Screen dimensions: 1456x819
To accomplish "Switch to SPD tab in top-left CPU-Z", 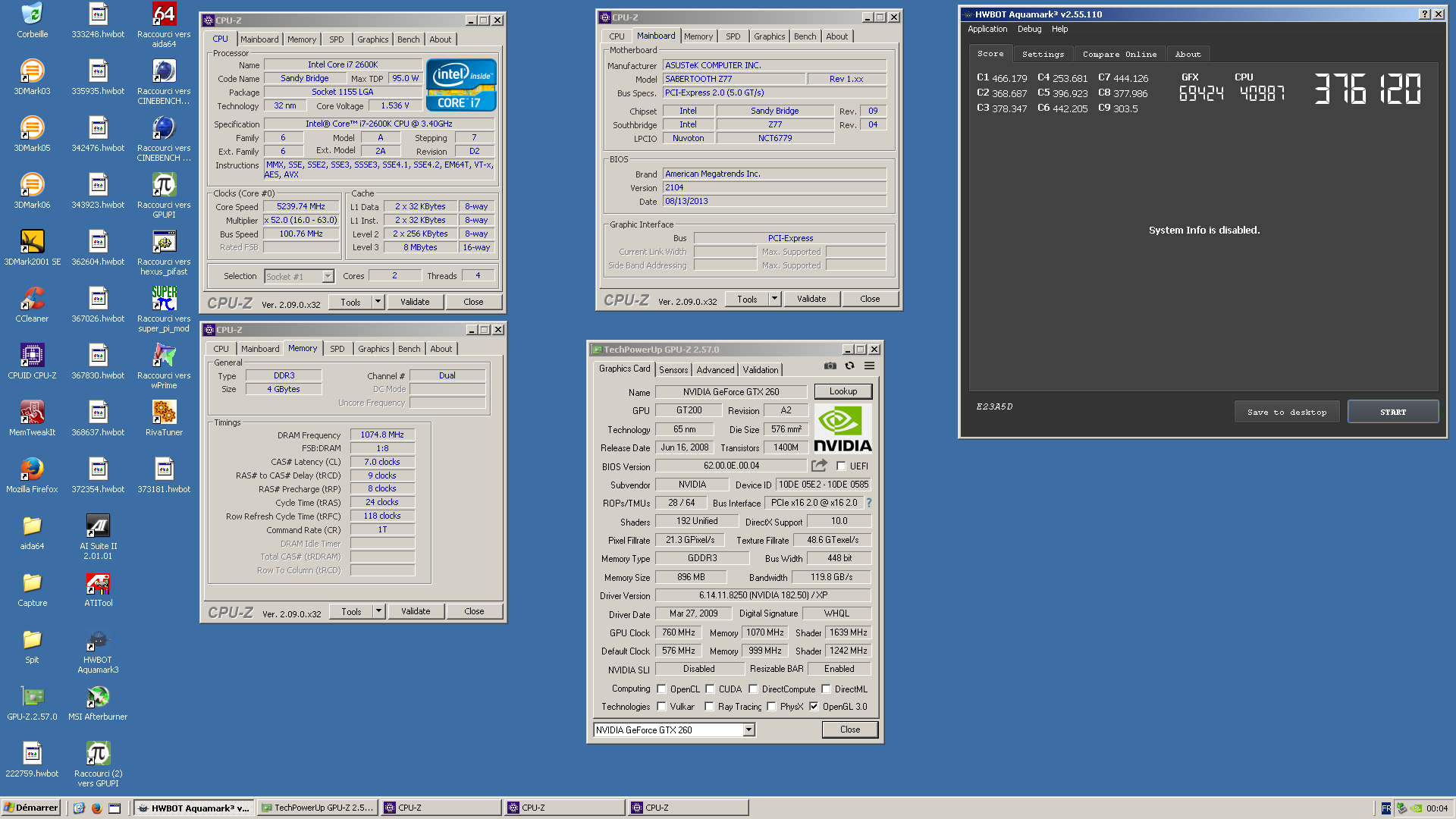I will (337, 39).
